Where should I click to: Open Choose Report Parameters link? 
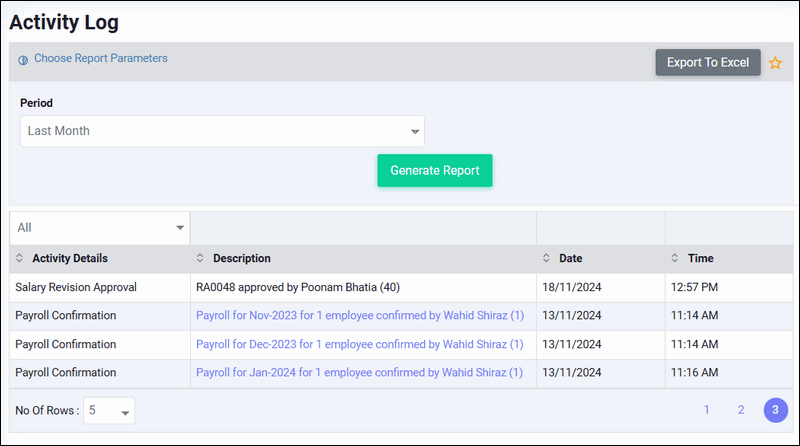click(101, 58)
